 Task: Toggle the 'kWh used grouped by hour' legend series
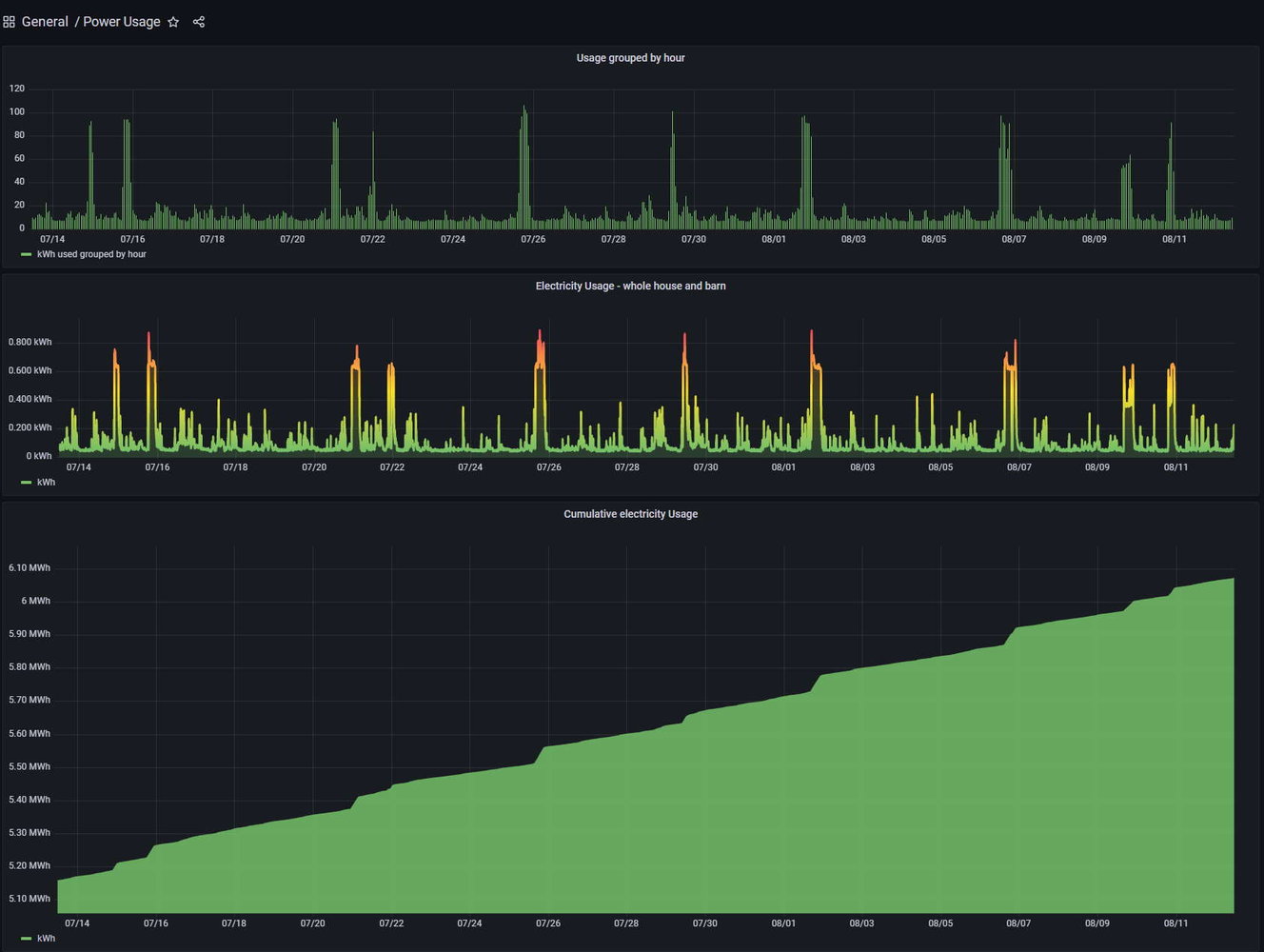click(x=91, y=255)
